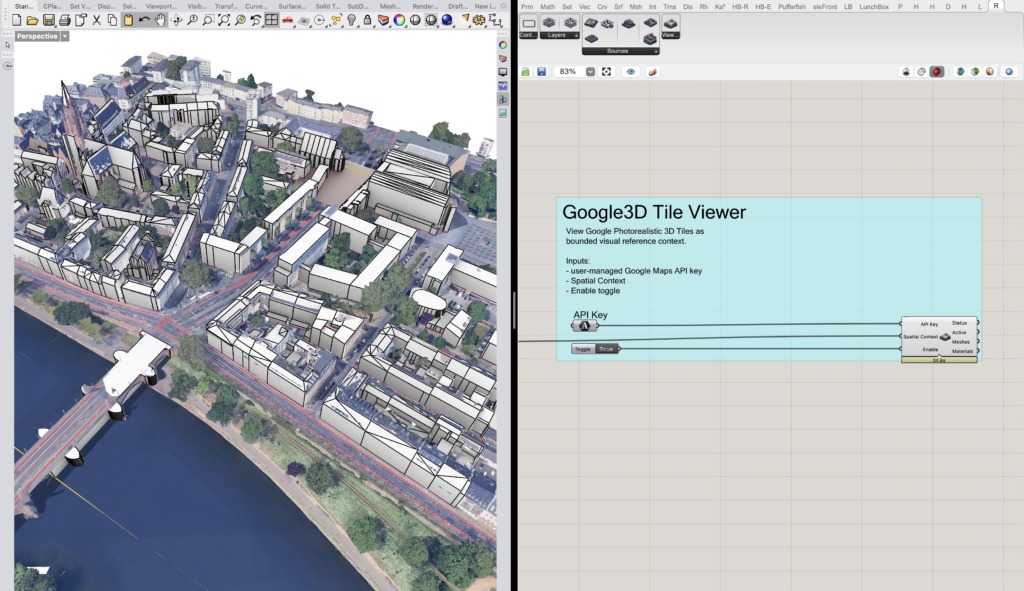Select the API Key panel parameter
The height and width of the screenshot is (591, 1024).
[x=584, y=326]
